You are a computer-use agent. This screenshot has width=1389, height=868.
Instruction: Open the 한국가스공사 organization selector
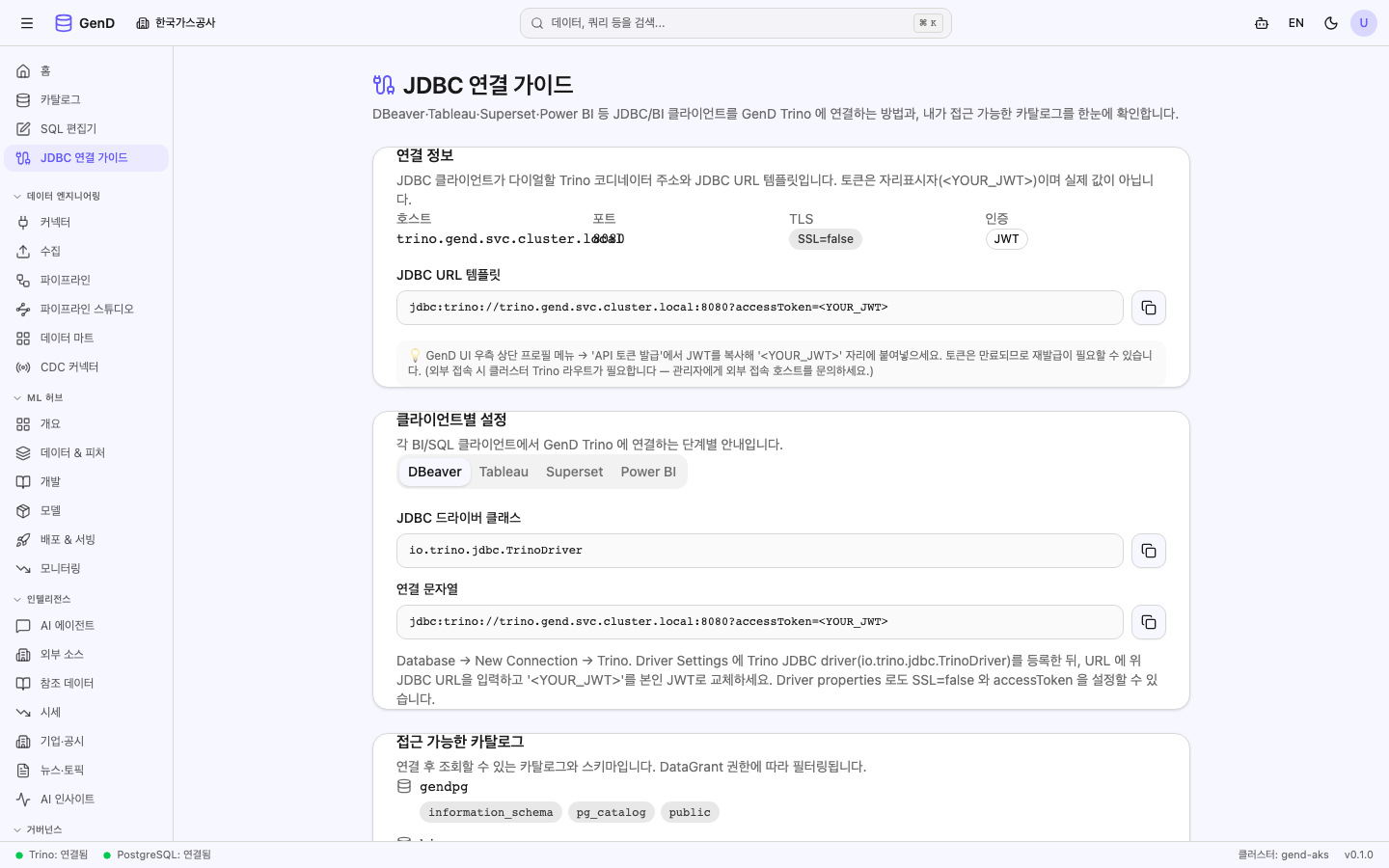coord(176,23)
